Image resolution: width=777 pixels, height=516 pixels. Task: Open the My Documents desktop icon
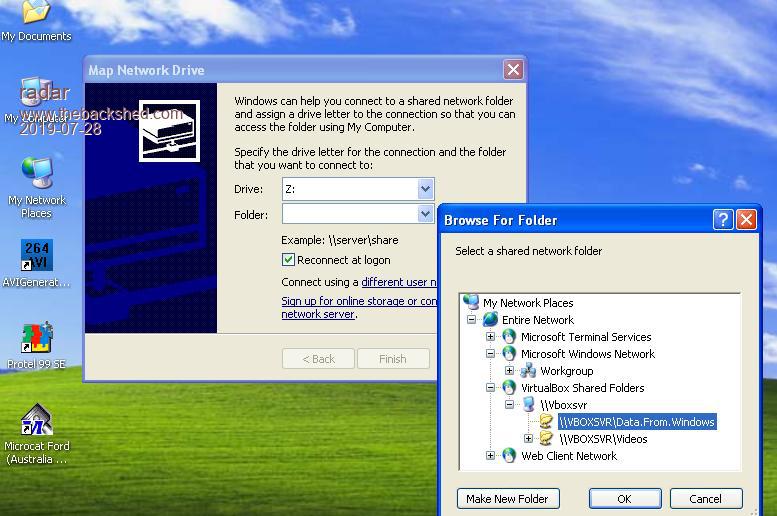[x=36, y=14]
